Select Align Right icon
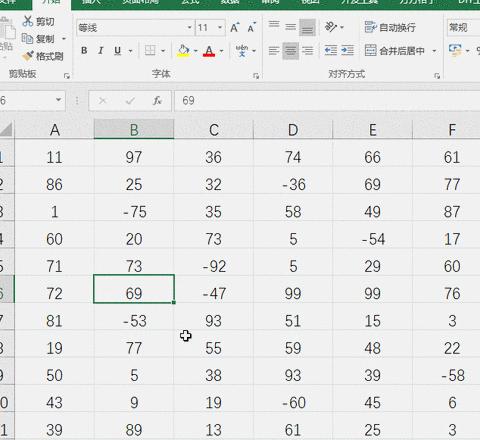The height and width of the screenshot is (440, 480). pyautogui.click(x=307, y=51)
